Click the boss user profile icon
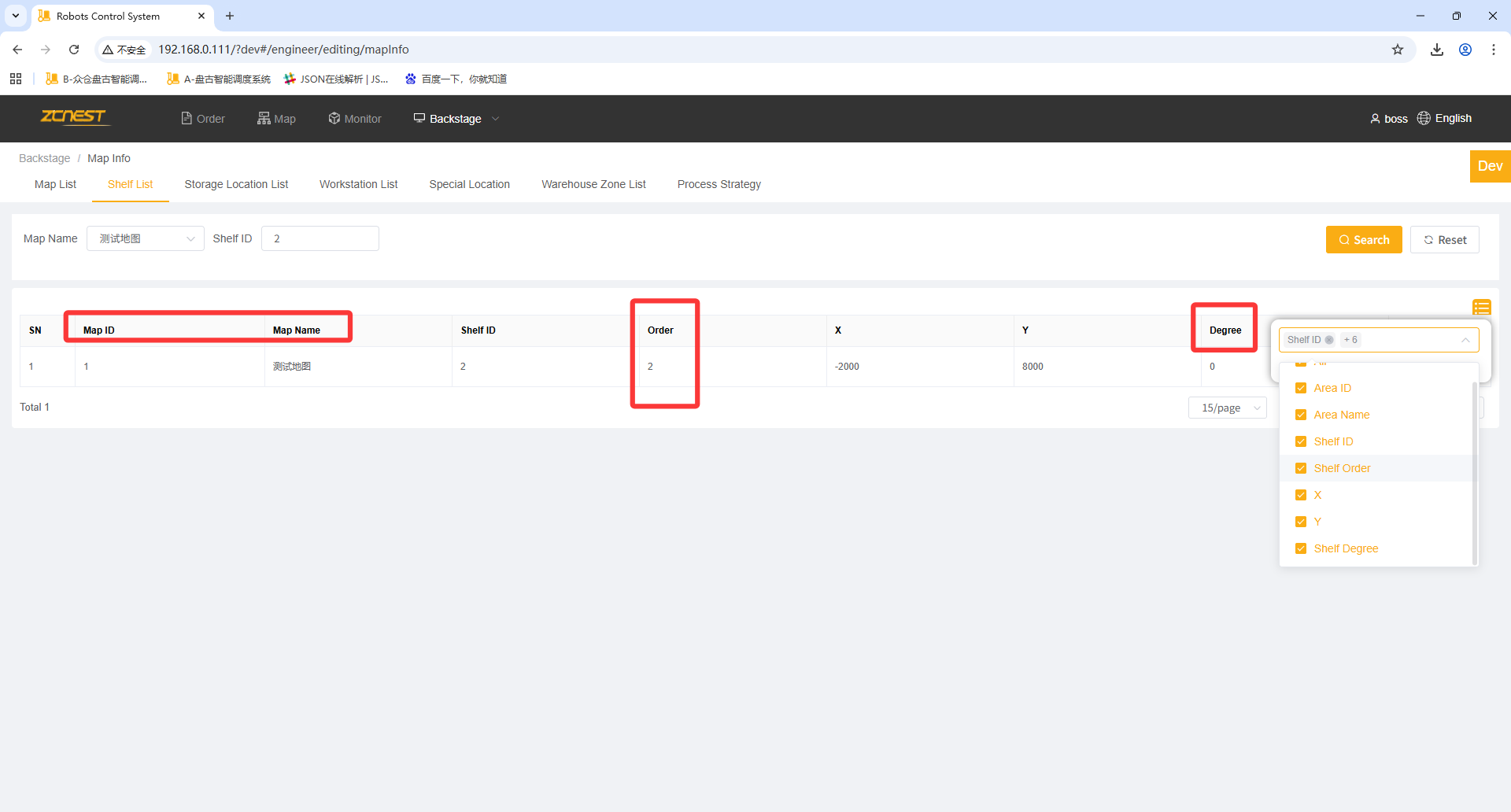Screen dimensions: 1511x812 (1375, 119)
